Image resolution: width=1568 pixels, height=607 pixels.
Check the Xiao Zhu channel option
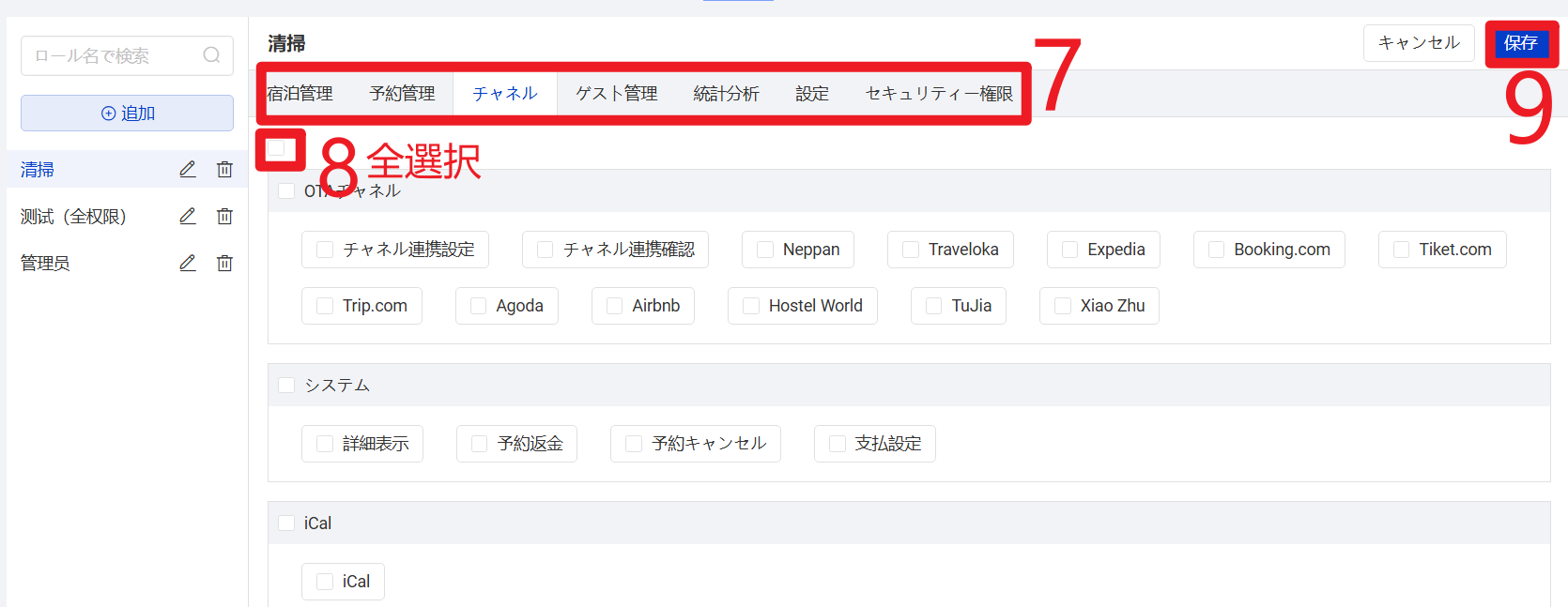(1063, 306)
